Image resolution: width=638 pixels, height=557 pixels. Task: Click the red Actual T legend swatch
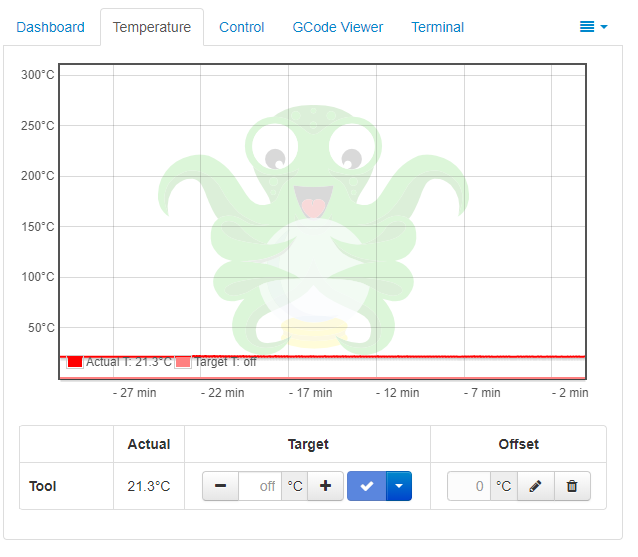click(75, 362)
